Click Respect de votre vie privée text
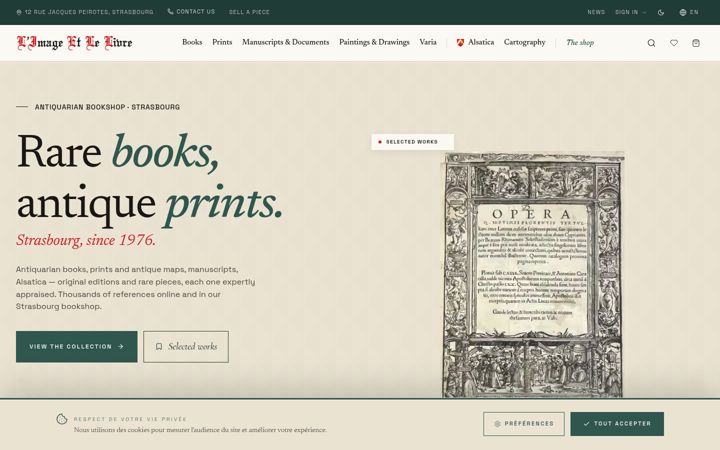720x450 pixels. (x=130, y=419)
